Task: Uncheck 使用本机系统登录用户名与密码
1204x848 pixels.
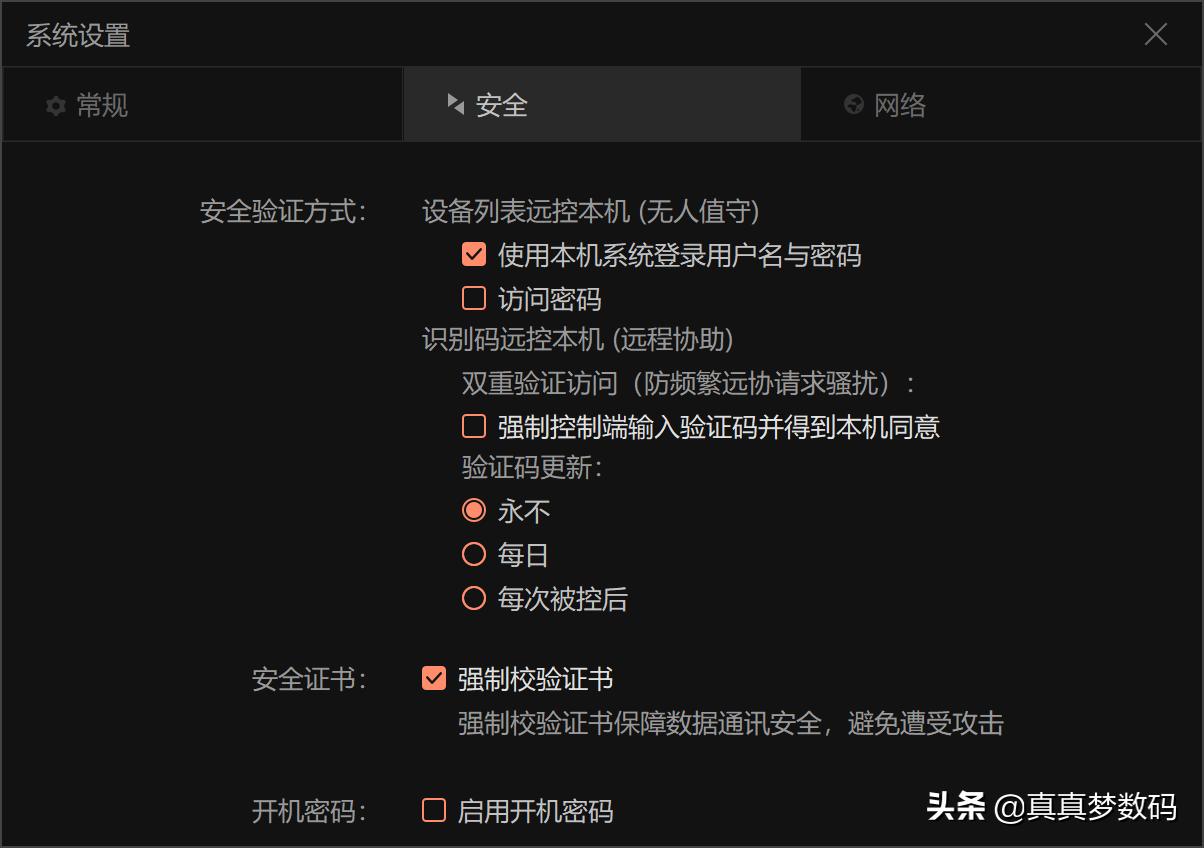Action: [472, 255]
